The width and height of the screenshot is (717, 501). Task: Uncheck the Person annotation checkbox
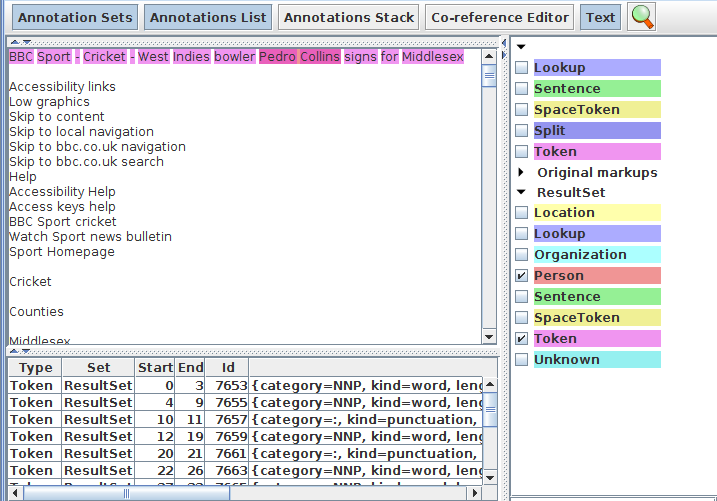tap(521, 276)
